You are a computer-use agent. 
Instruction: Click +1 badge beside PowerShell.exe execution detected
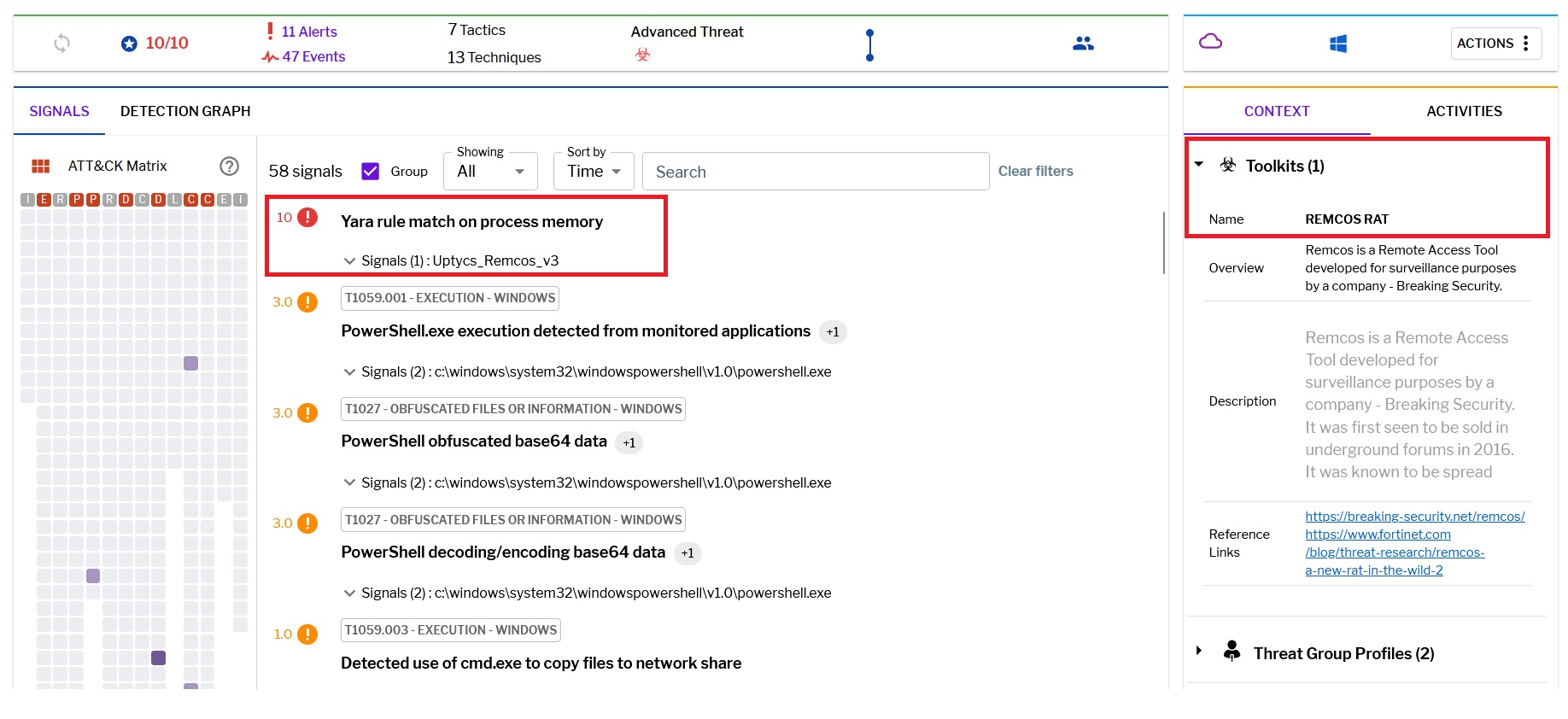833,332
